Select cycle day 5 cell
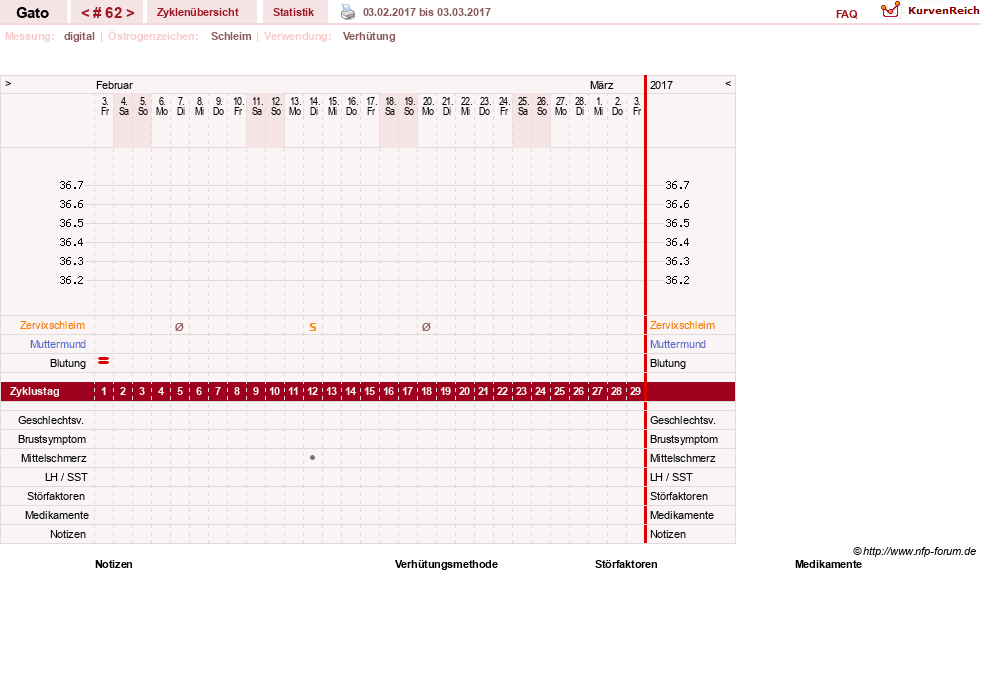The width and height of the screenshot is (981, 683). (x=180, y=392)
